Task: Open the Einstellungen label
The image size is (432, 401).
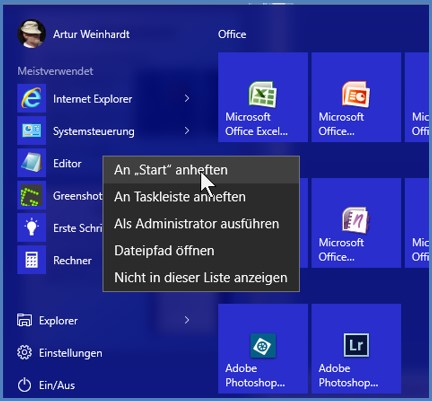Action: [71, 353]
